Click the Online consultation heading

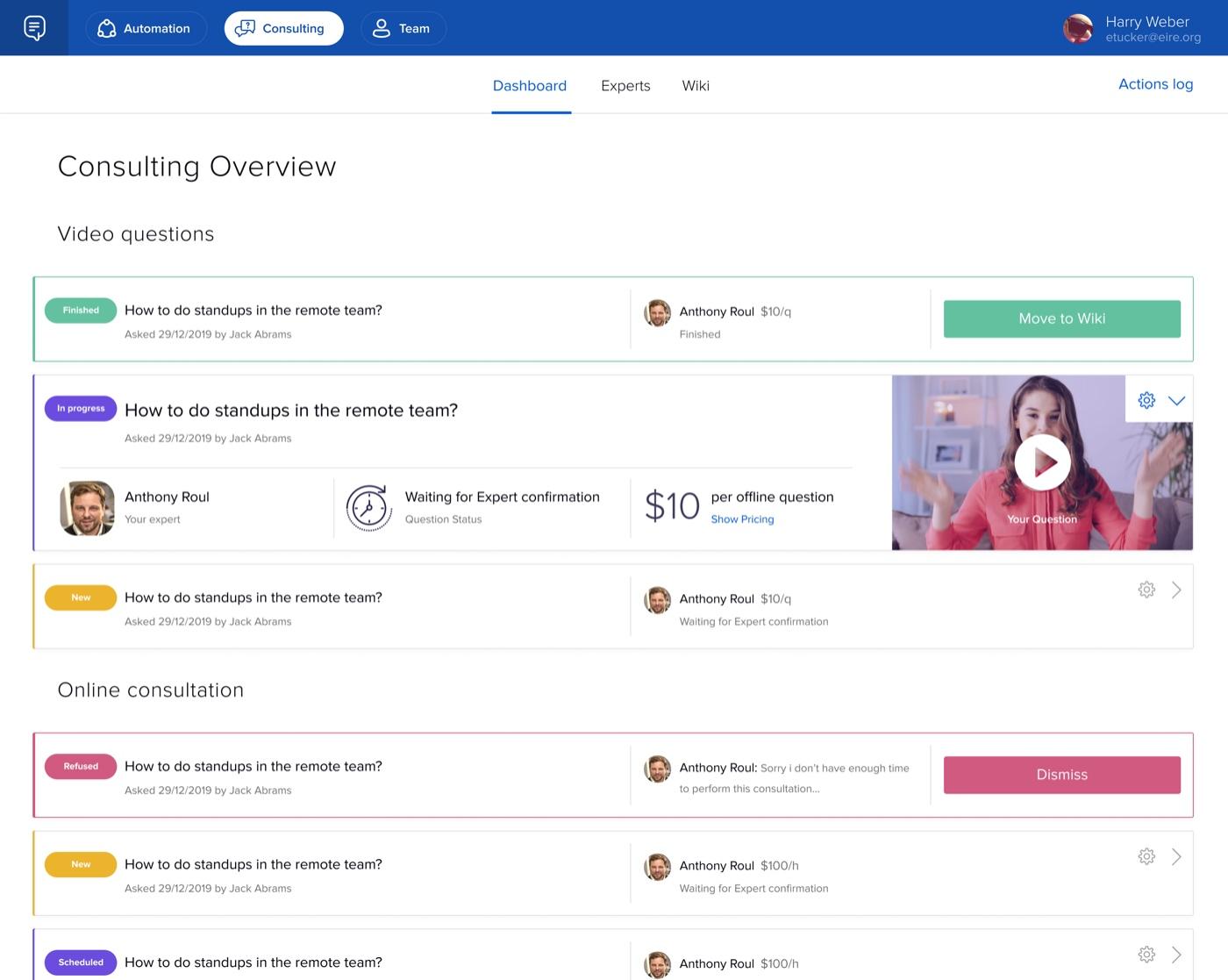tap(151, 690)
